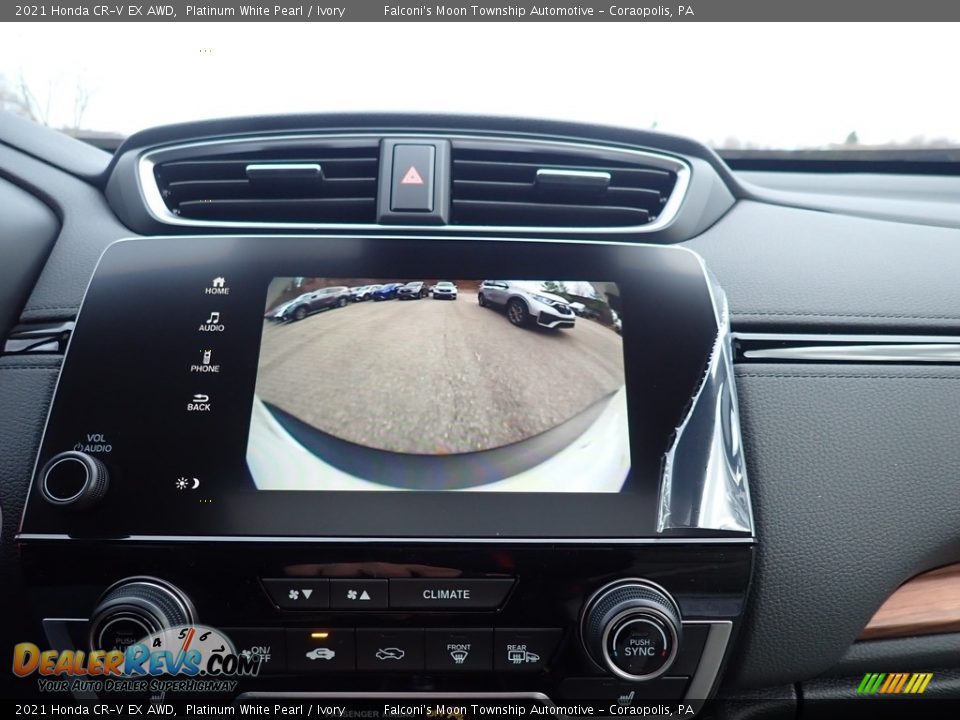This screenshot has width=960, height=720.
Task: Tap the Audio music note icon
Action: click(x=211, y=321)
